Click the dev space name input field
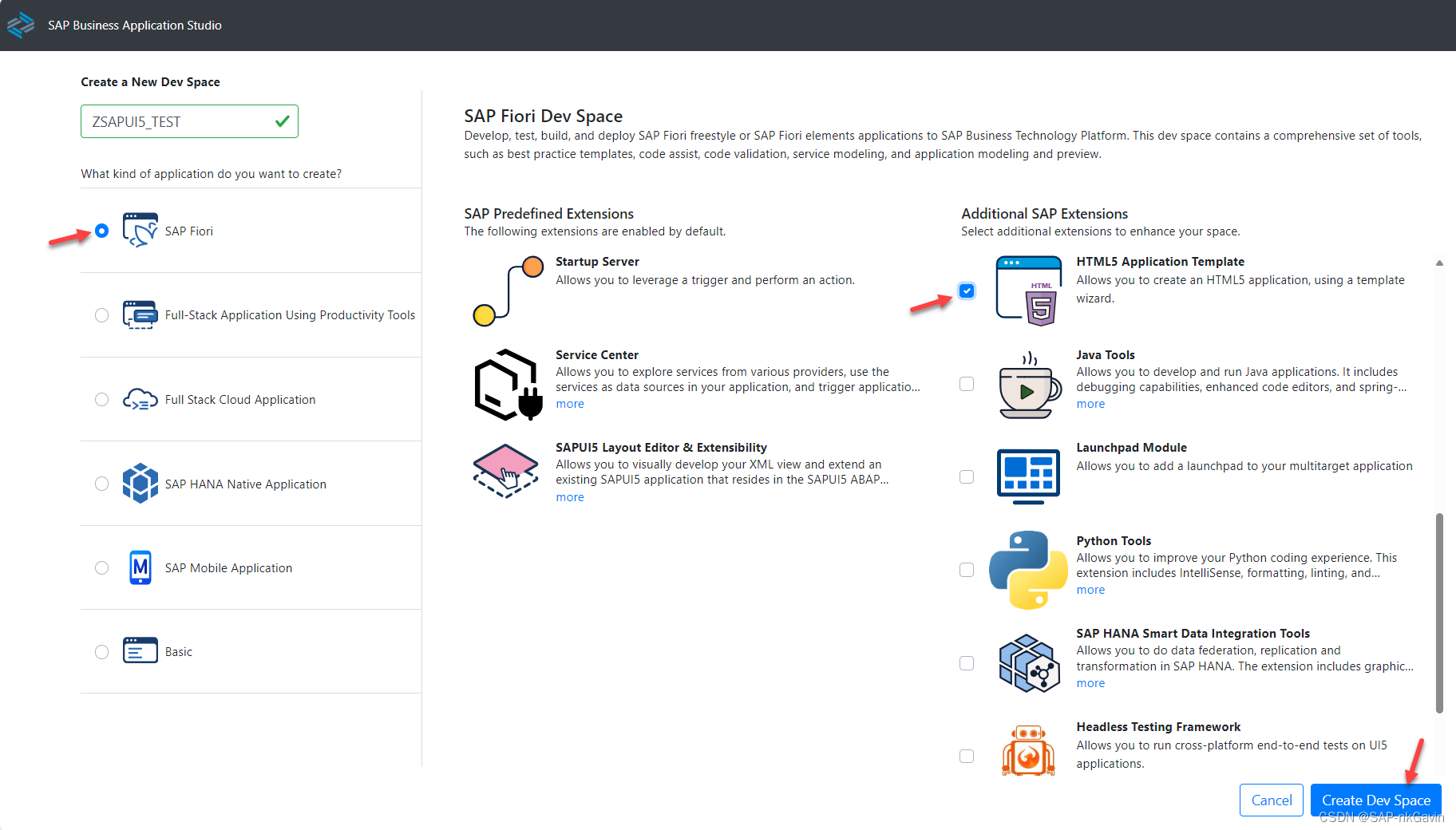Viewport: 1456px width, 830px height. [189, 121]
